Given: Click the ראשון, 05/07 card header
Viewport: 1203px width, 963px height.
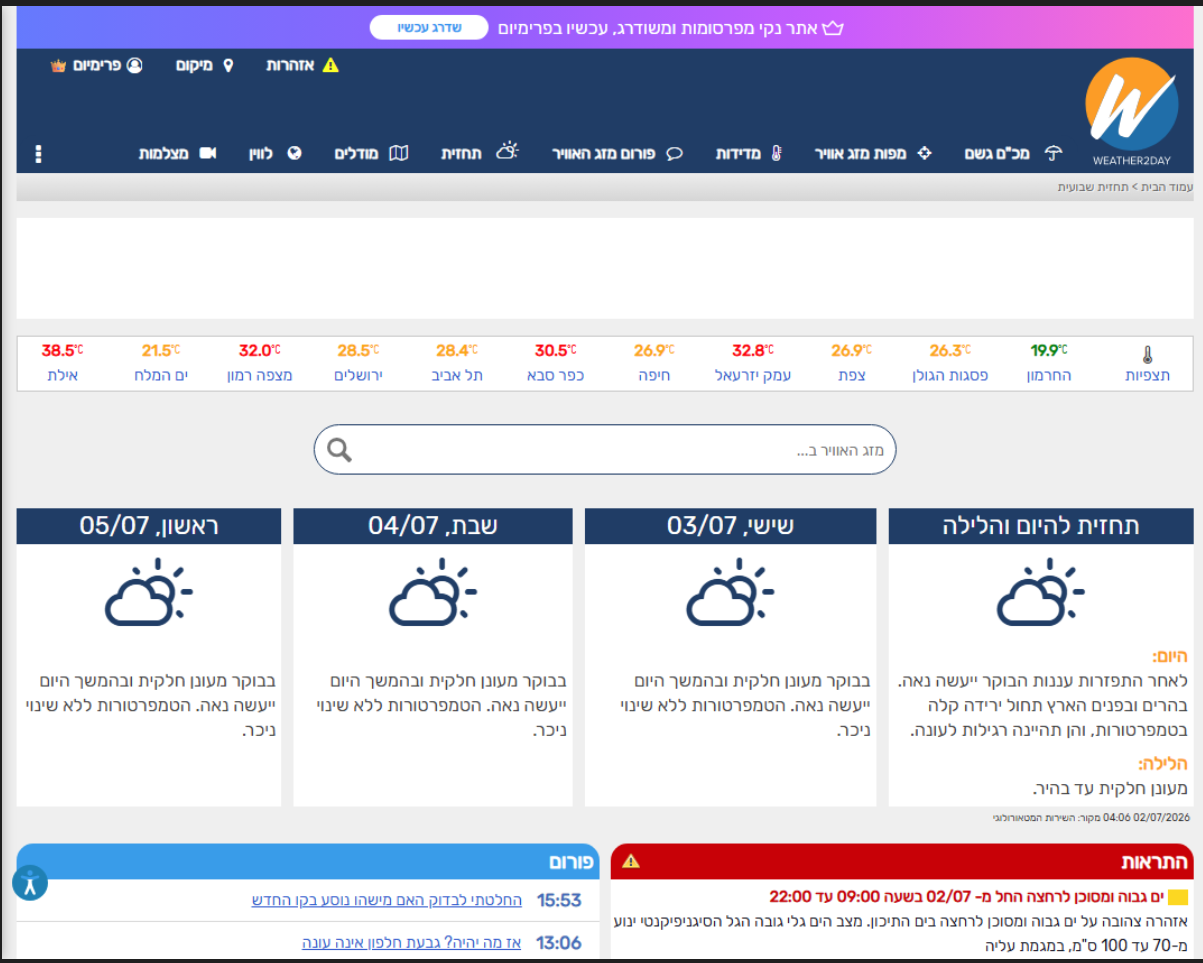Looking at the screenshot, I should click(148, 526).
